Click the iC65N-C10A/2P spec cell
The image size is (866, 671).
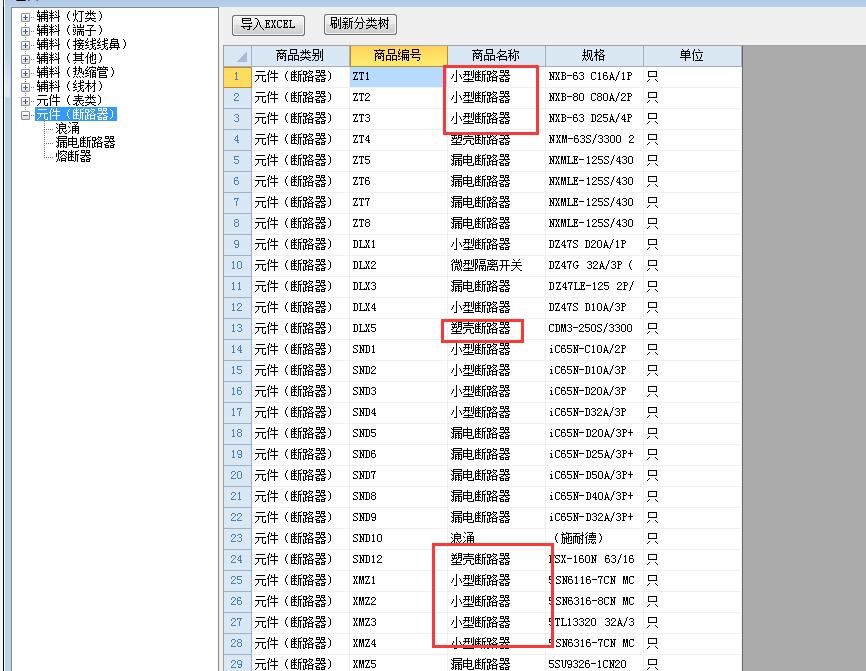(594, 349)
